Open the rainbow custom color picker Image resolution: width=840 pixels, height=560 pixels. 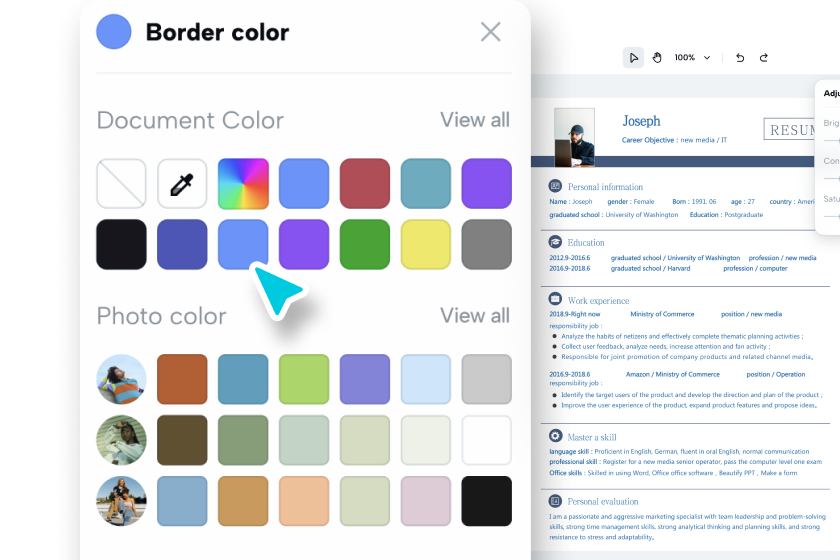point(243,184)
